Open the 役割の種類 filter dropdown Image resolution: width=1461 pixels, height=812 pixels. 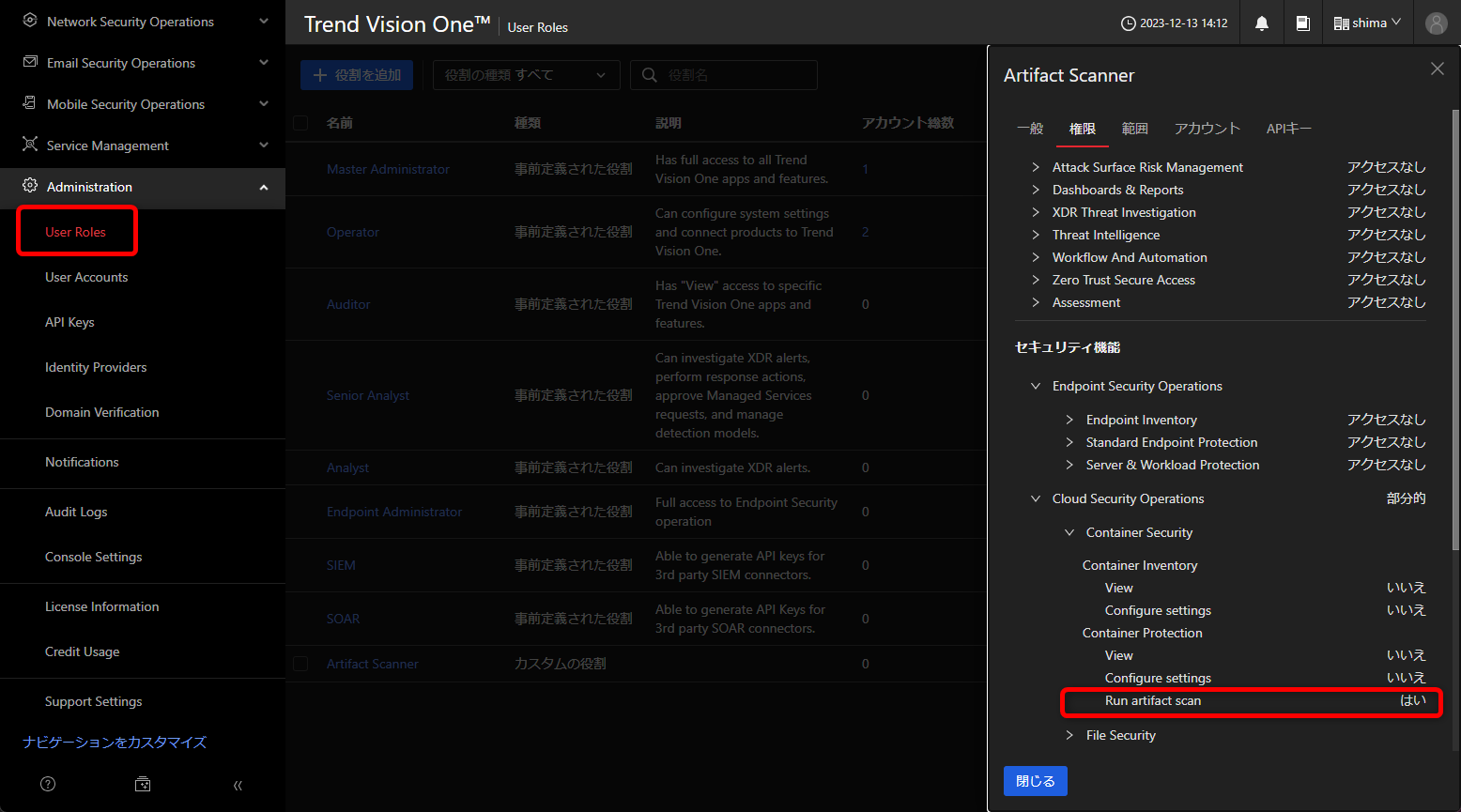(x=526, y=75)
